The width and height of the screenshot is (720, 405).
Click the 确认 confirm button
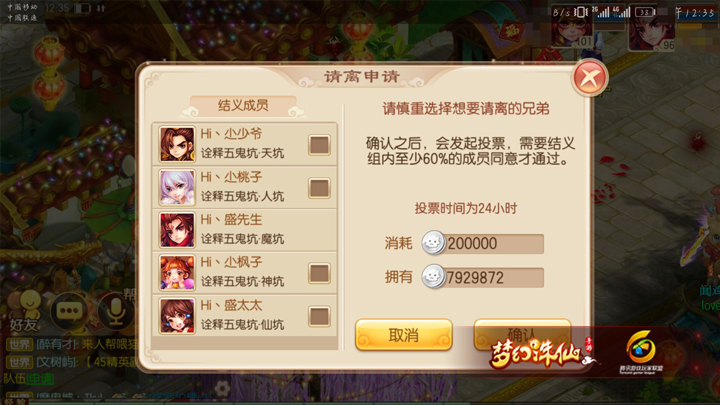tap(522, 335)
